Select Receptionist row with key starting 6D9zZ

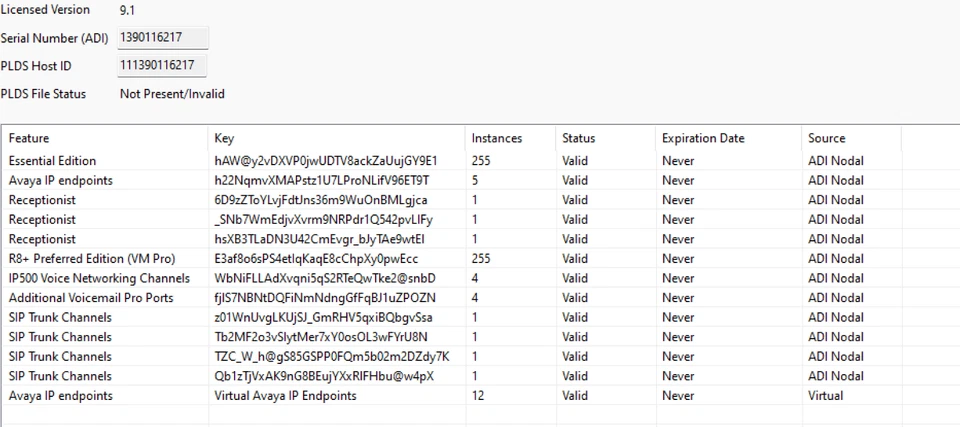point(42,200)
